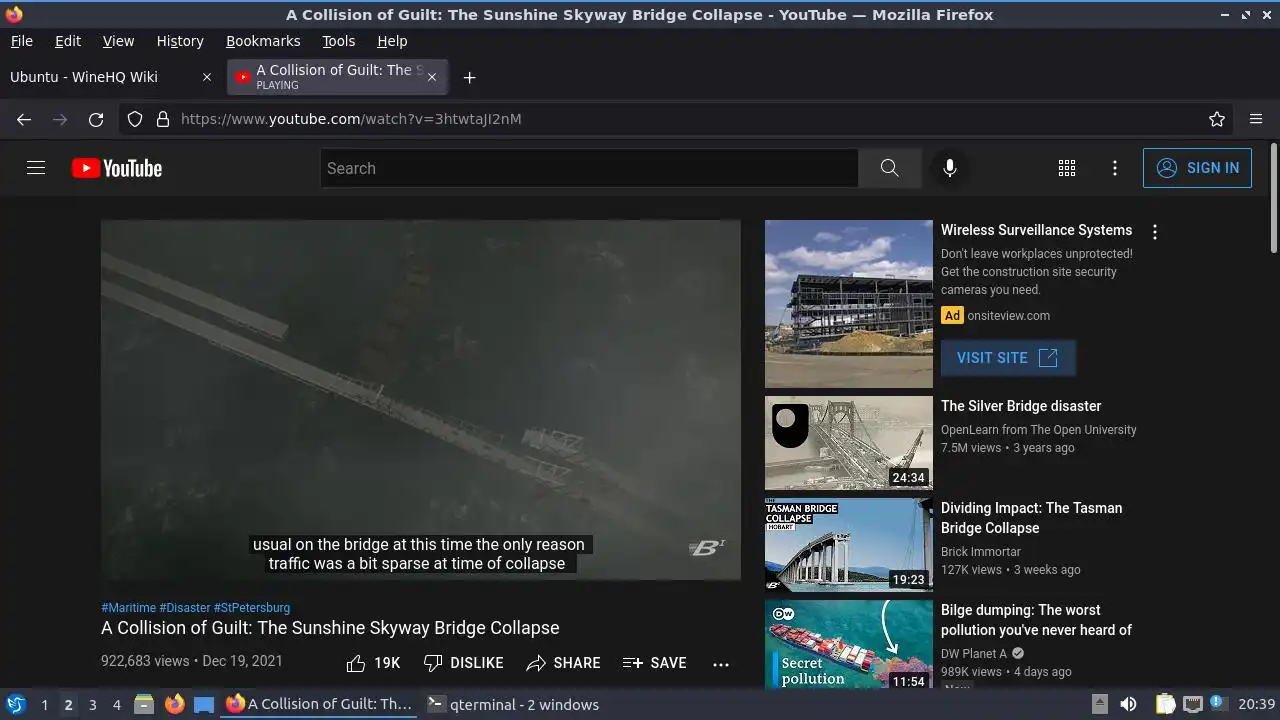Reload the current page
Viewport: 1280px width, 720px height.
click(96, 119)
